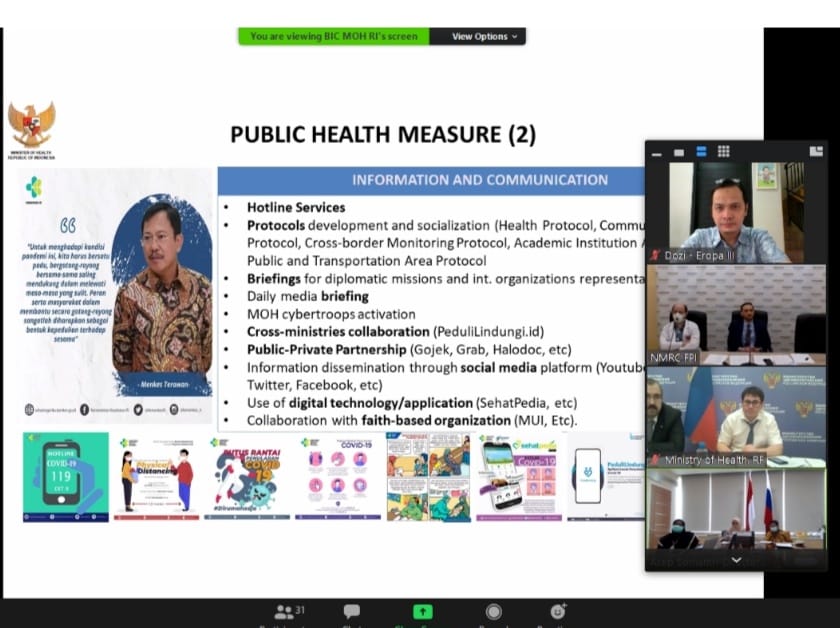Select the Dozi - Eropa III video tile
The image size is (840, 628).
click(x=737, y=213)
